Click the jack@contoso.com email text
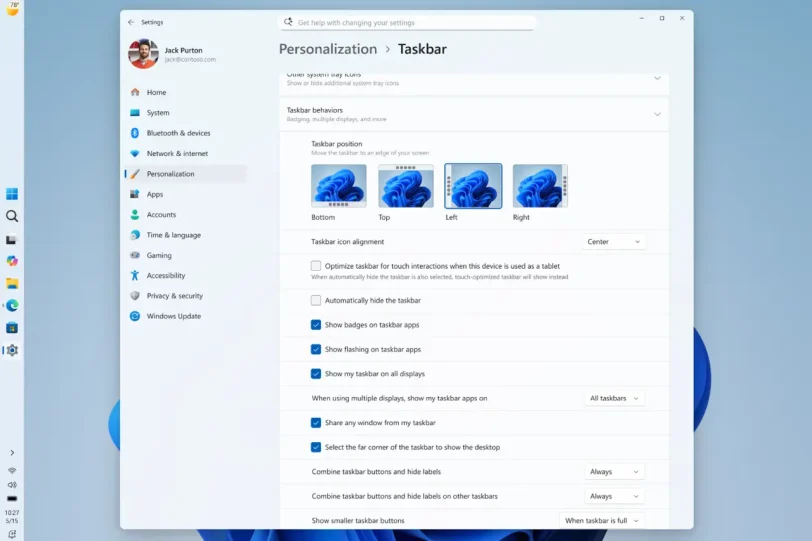This screenshot has width=812, height=541. pyautogui.click(x=190, y=60)
